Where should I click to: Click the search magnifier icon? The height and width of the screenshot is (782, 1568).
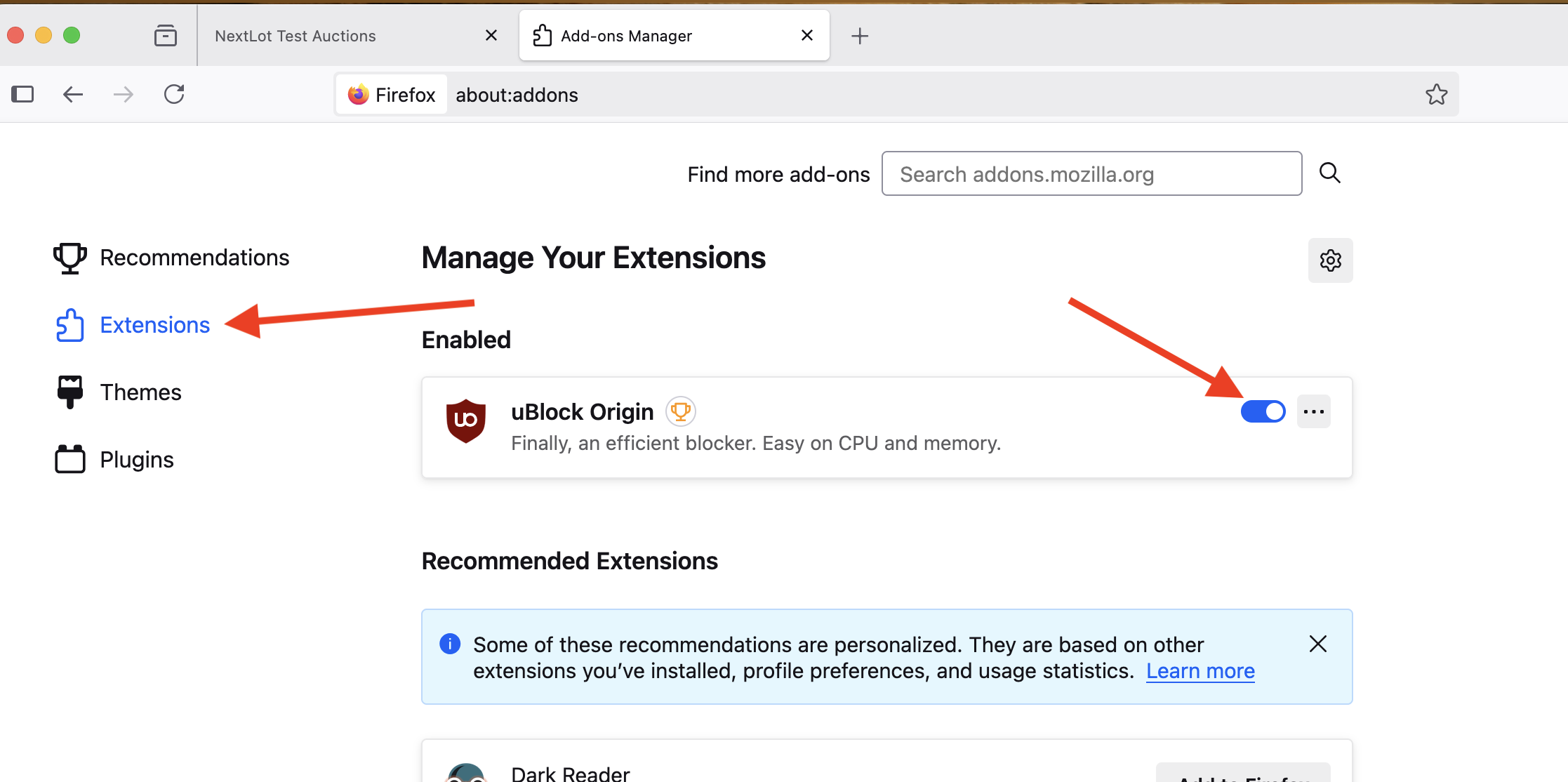click(x=1330, y=173)
